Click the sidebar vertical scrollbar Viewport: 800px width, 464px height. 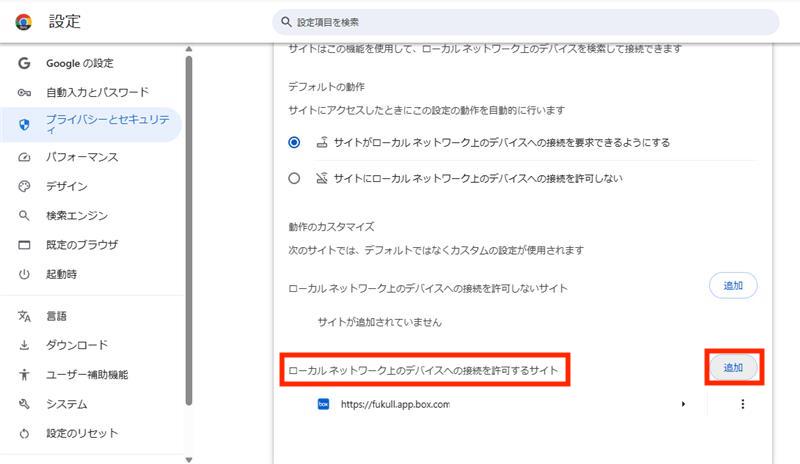pyautogui.click(x=188, y=230)
